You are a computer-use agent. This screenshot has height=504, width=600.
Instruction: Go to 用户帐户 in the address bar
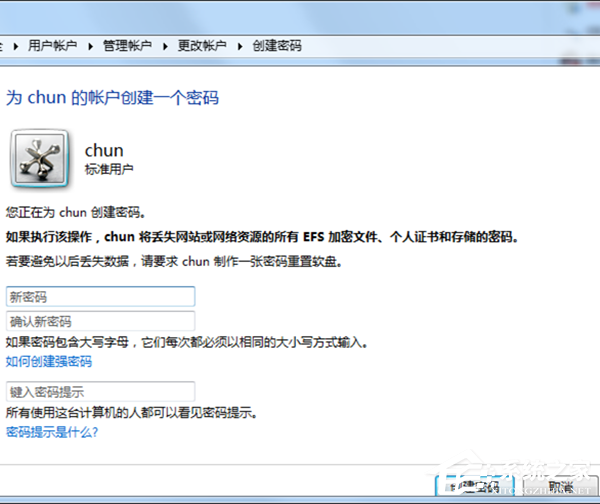pyautogui.click(x=53, y=46)
